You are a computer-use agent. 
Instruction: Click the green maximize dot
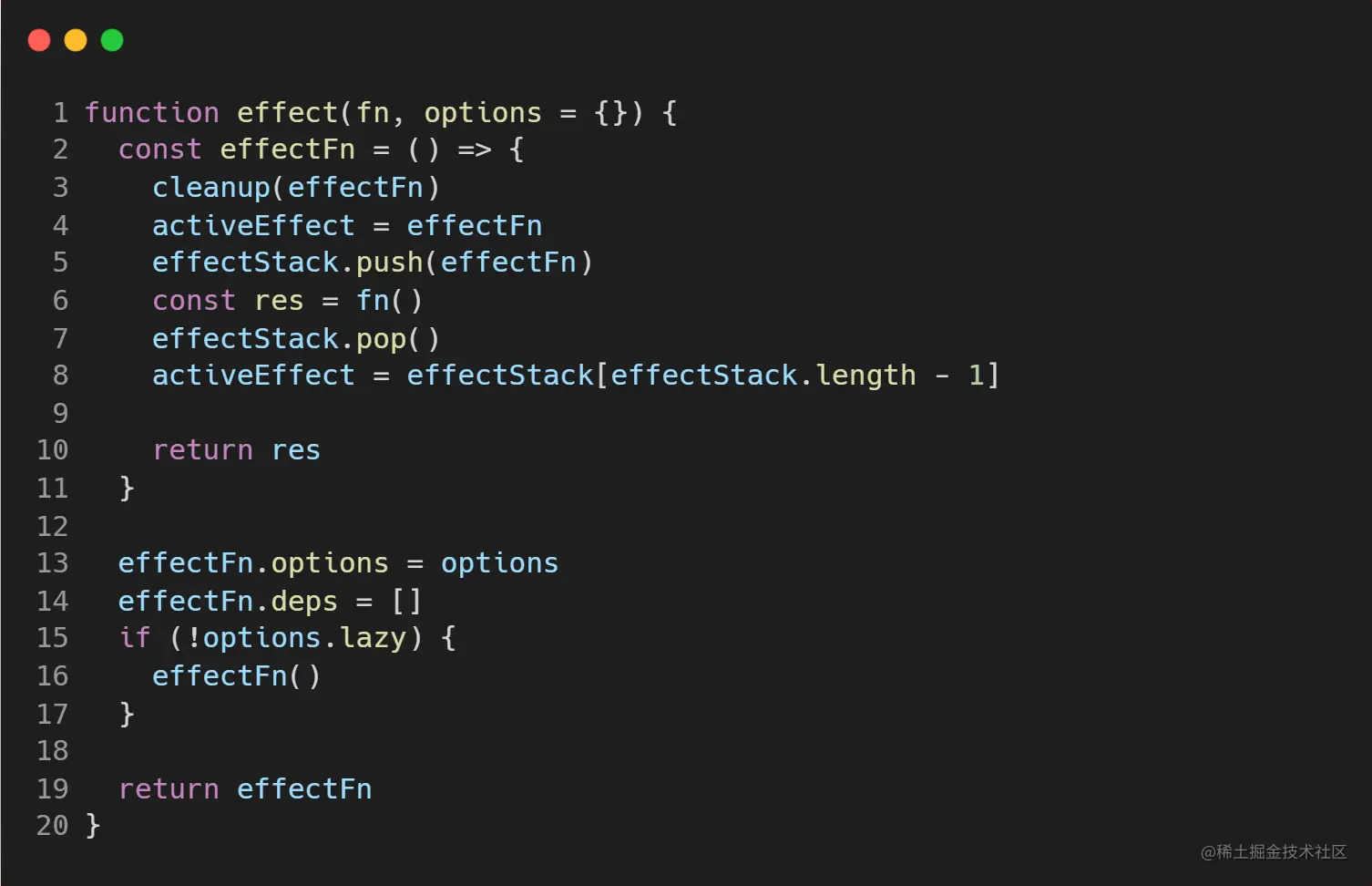tap(112, 40)
